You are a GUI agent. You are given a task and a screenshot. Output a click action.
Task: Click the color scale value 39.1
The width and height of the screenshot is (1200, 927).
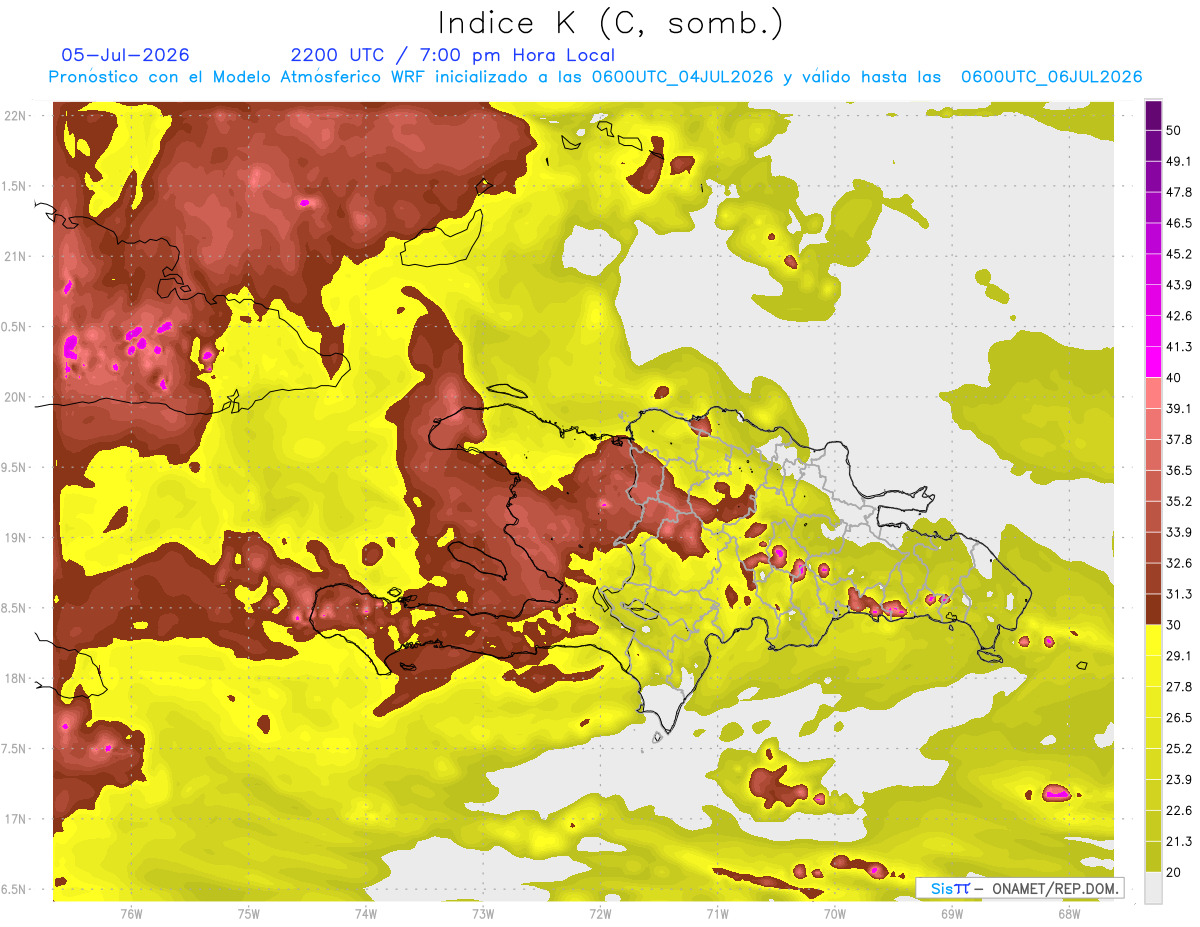tap(1179, 409)
